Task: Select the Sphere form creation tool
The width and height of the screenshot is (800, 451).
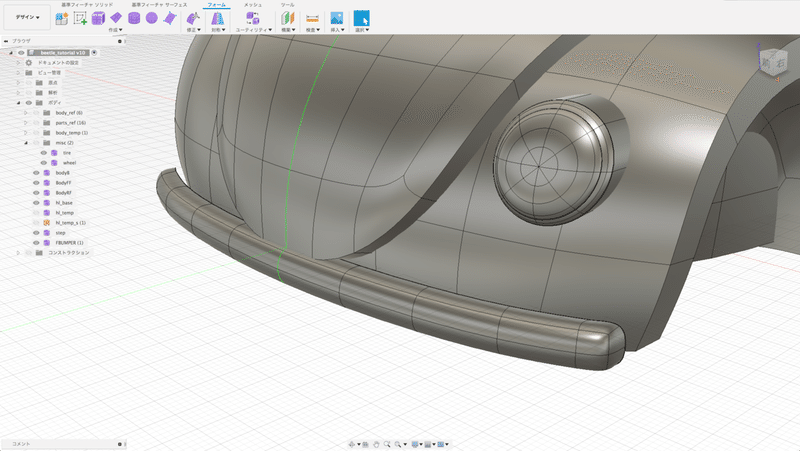Action: pyautogui.click(x=151, y=18)
